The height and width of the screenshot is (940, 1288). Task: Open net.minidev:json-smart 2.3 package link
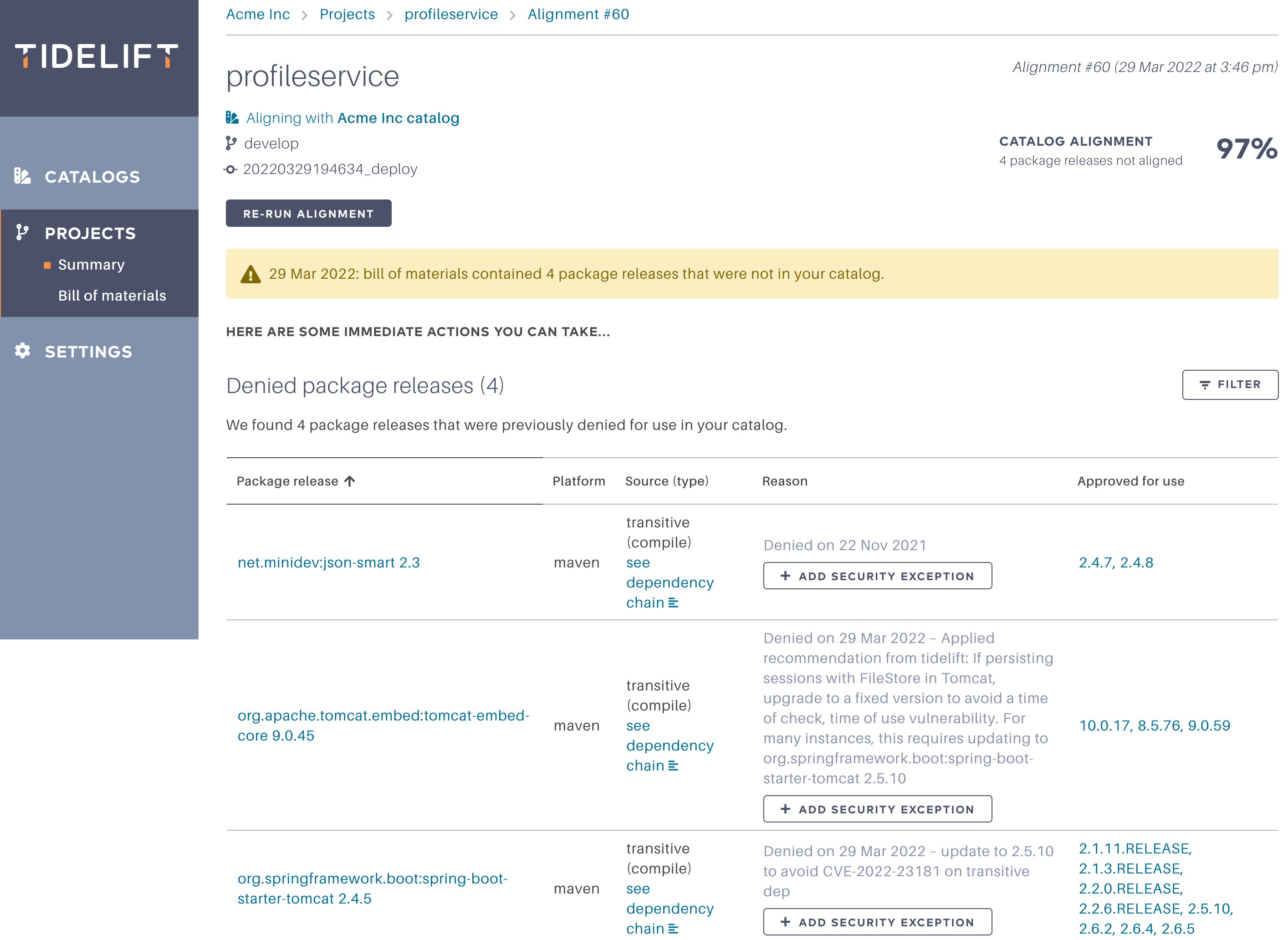click(x=329, y=563)
